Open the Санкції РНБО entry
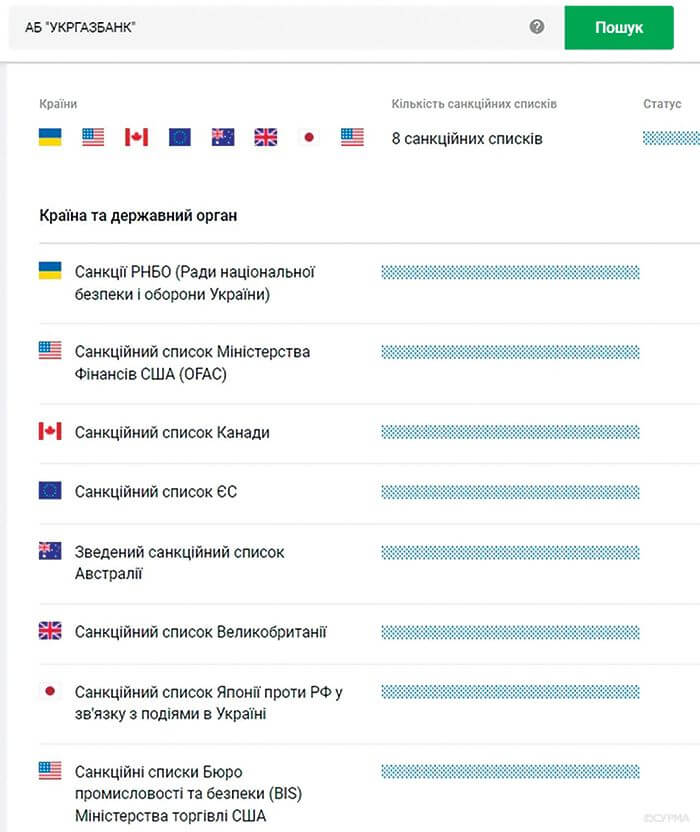700x832 pixels. tap(195, 282)
